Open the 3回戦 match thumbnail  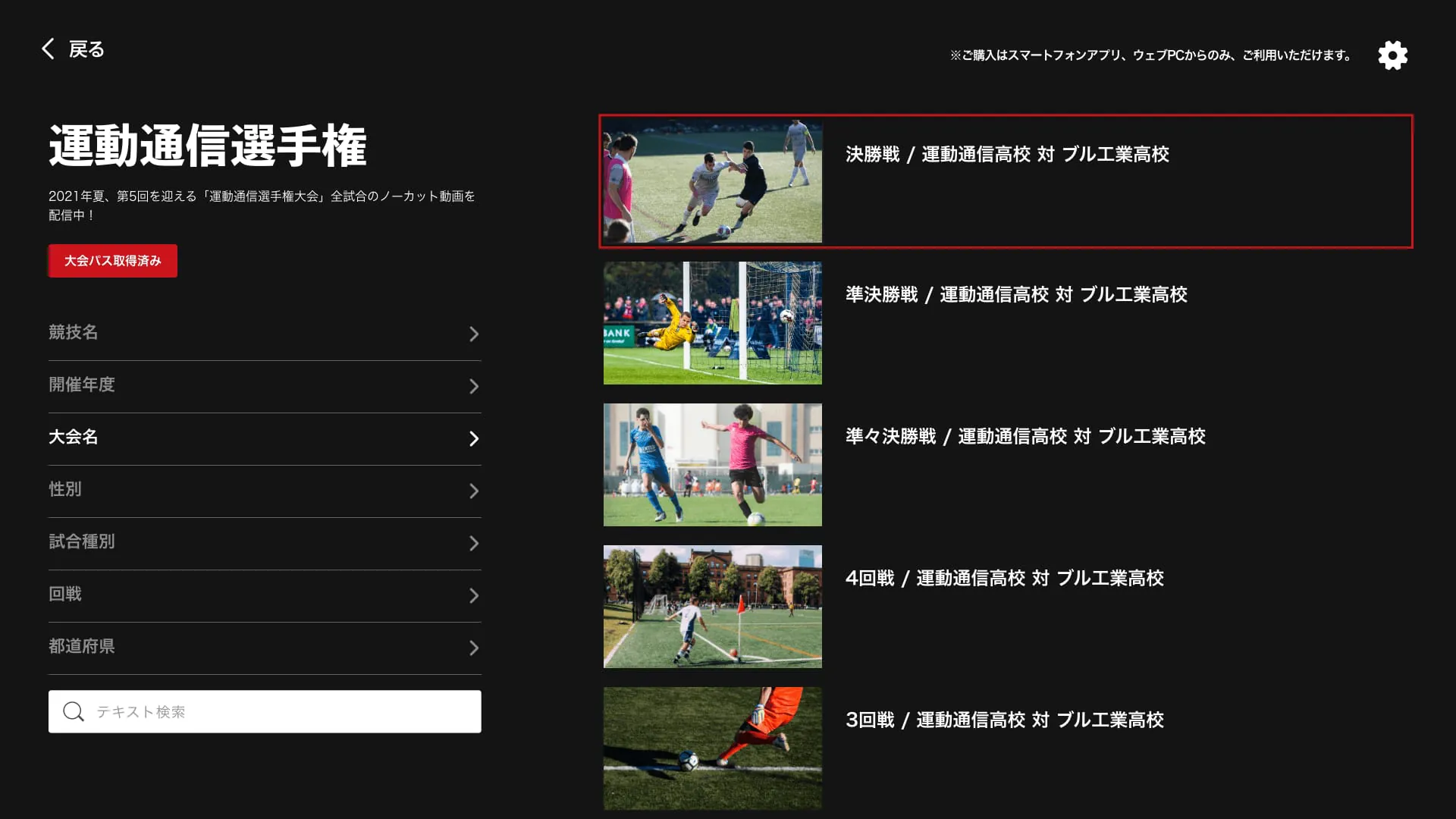712,748
